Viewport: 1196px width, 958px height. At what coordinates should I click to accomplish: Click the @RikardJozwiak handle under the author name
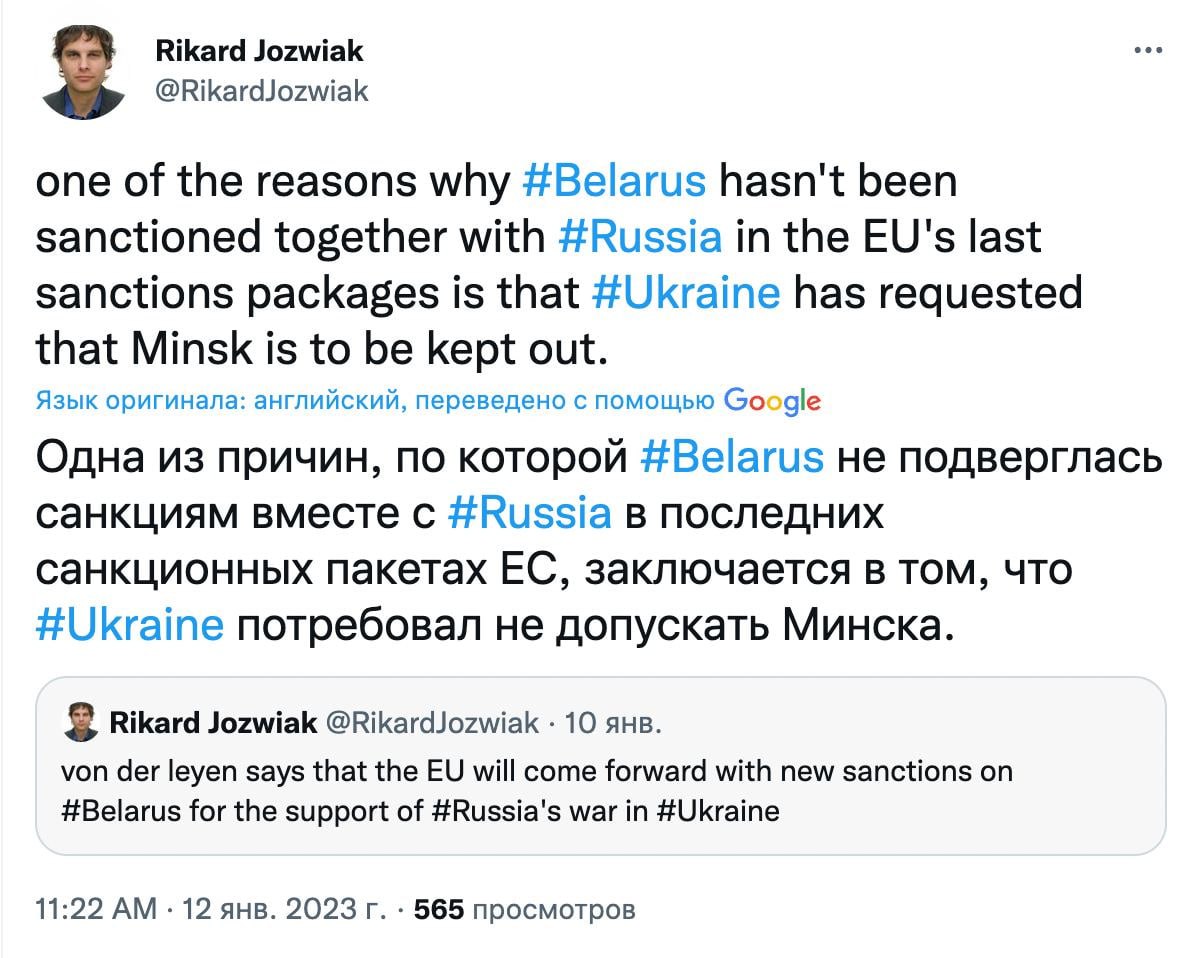[x=263, y=91]
